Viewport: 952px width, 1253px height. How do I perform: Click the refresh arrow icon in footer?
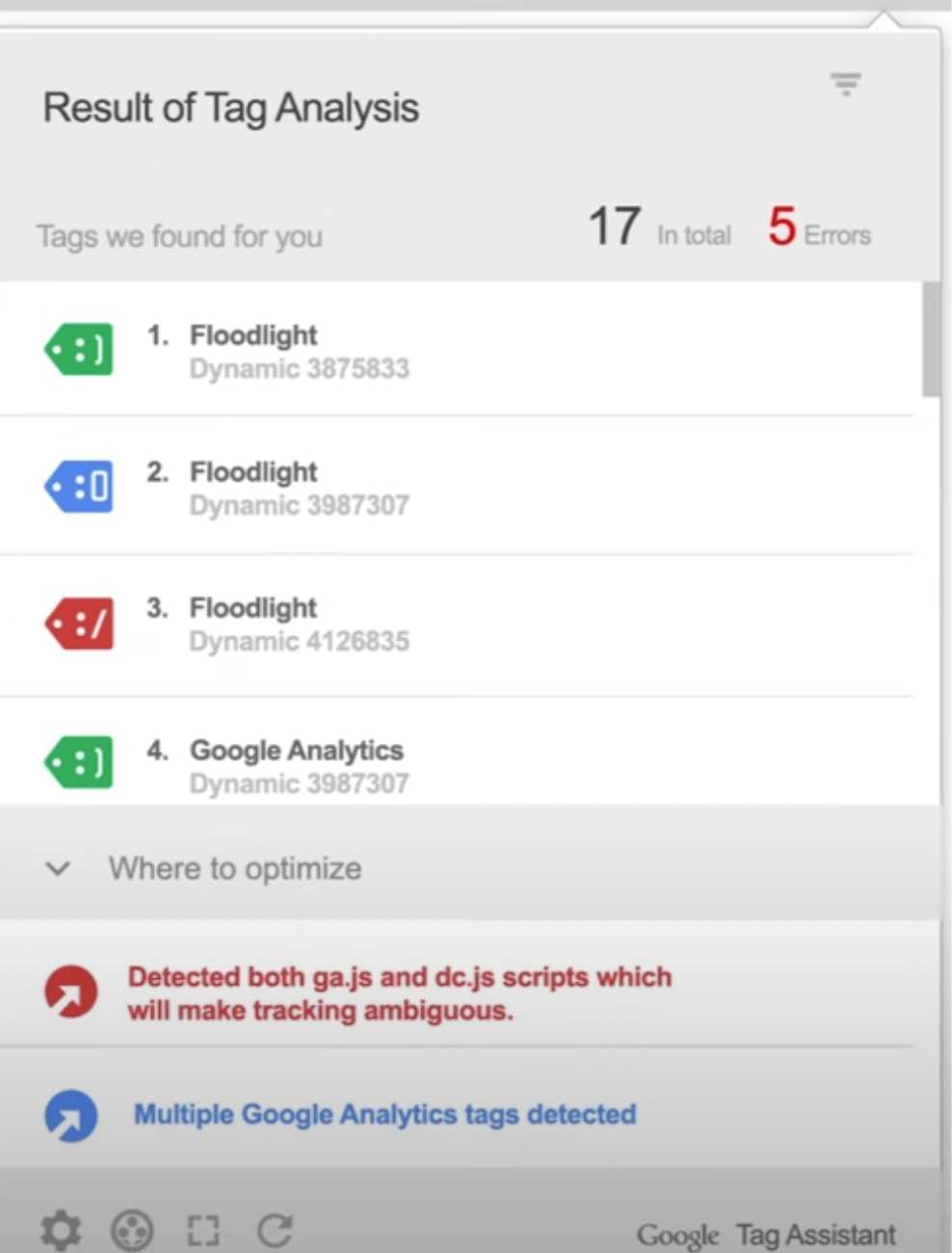click(x=276, y=1231)
